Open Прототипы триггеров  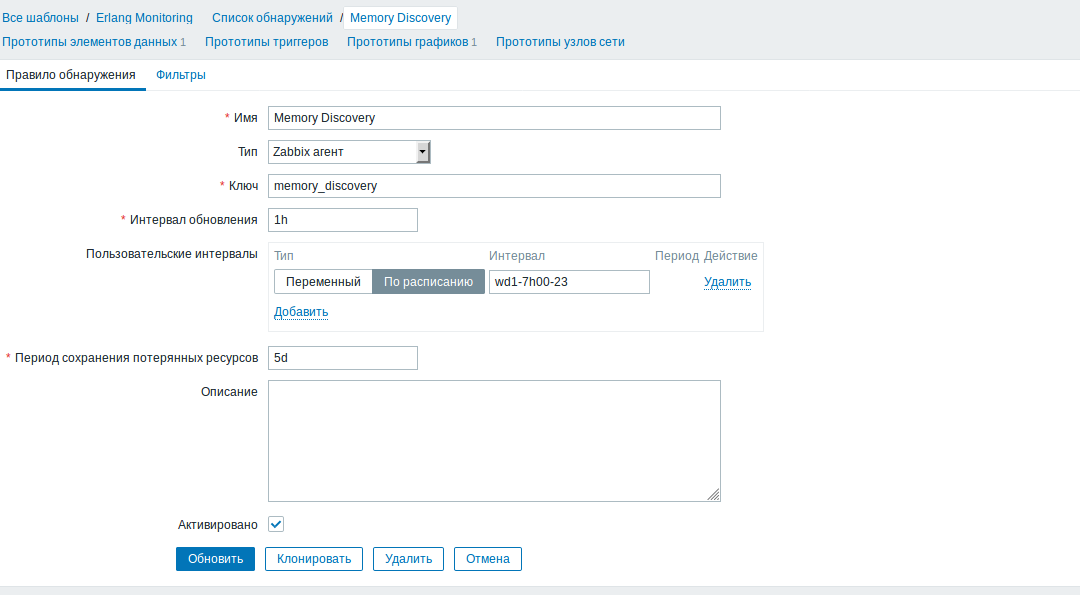pyautogui.click(x=266, y=42)
